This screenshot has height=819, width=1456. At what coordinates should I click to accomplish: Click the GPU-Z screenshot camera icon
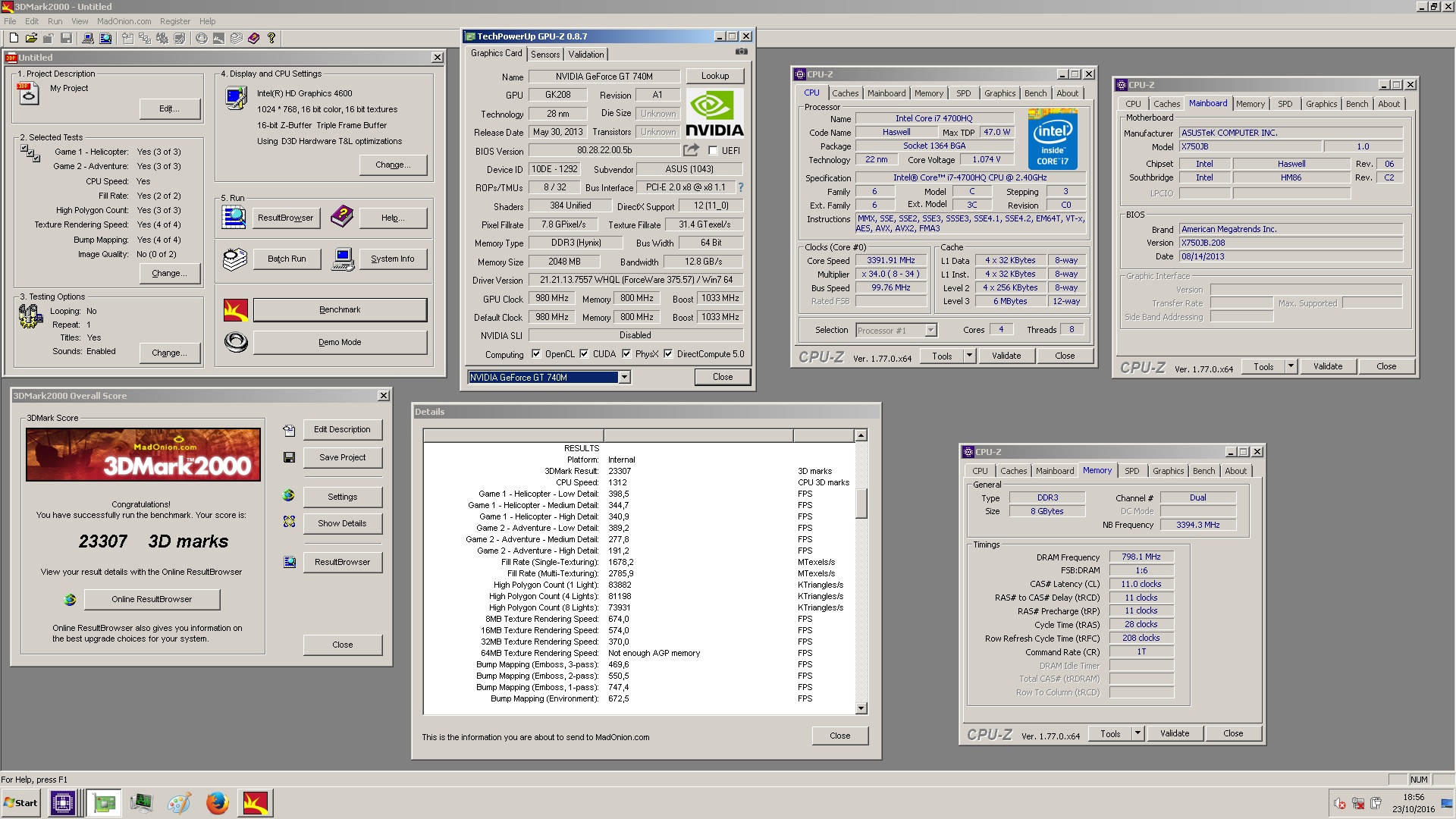(741, 52)
